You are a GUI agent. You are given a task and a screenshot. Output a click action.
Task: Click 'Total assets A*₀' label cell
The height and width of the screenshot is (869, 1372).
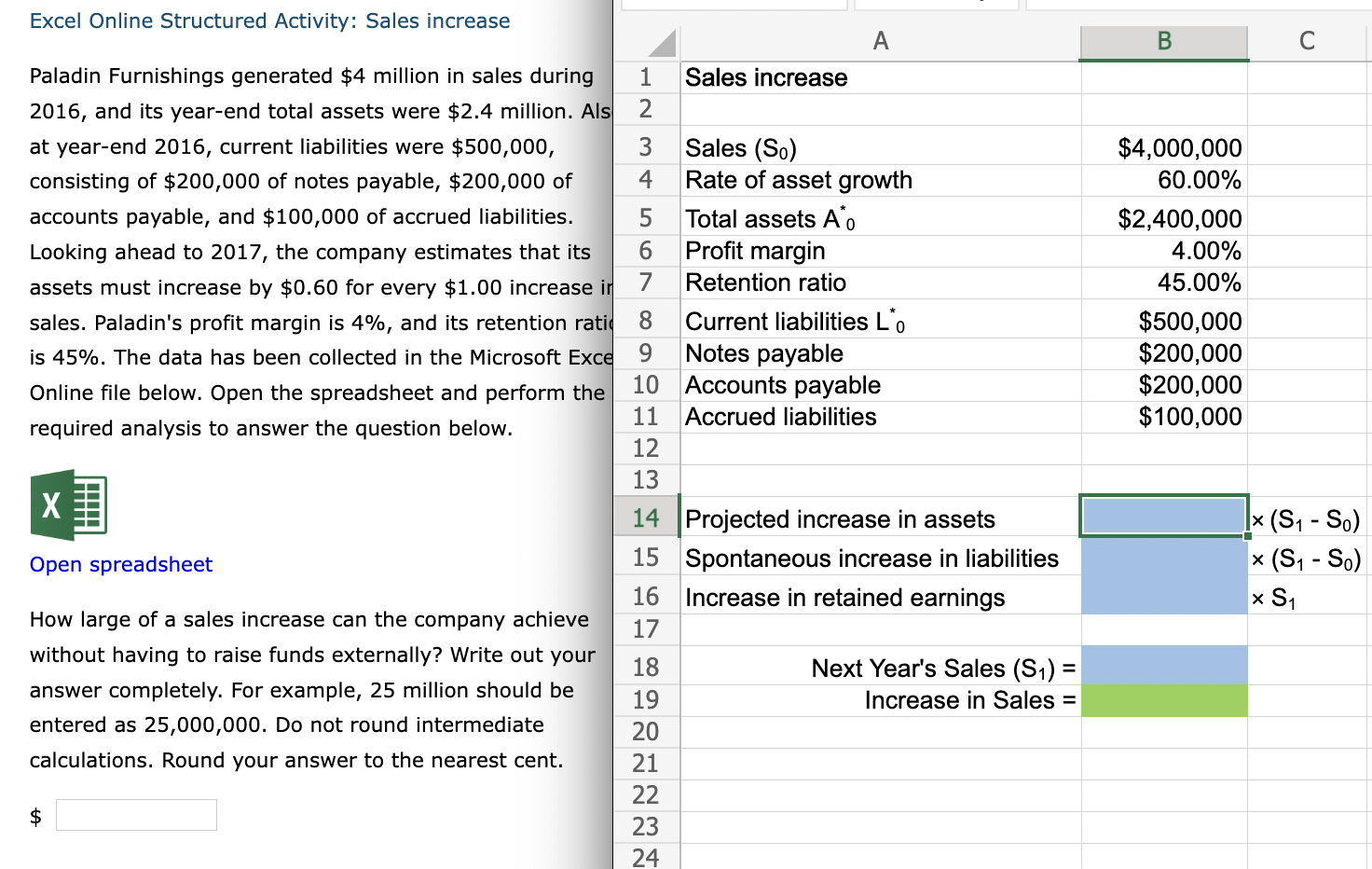pos(881,218)
